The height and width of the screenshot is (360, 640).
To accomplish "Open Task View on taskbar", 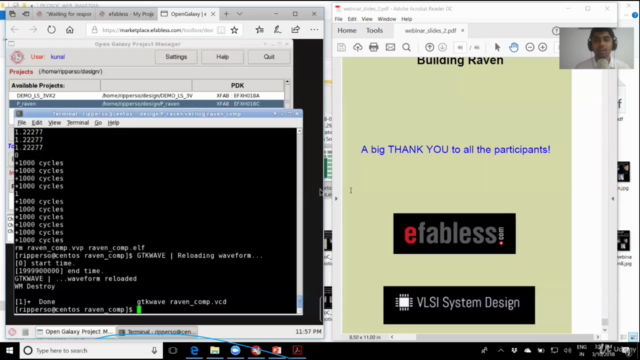I will pyautogui.click(x=173, y=351).
